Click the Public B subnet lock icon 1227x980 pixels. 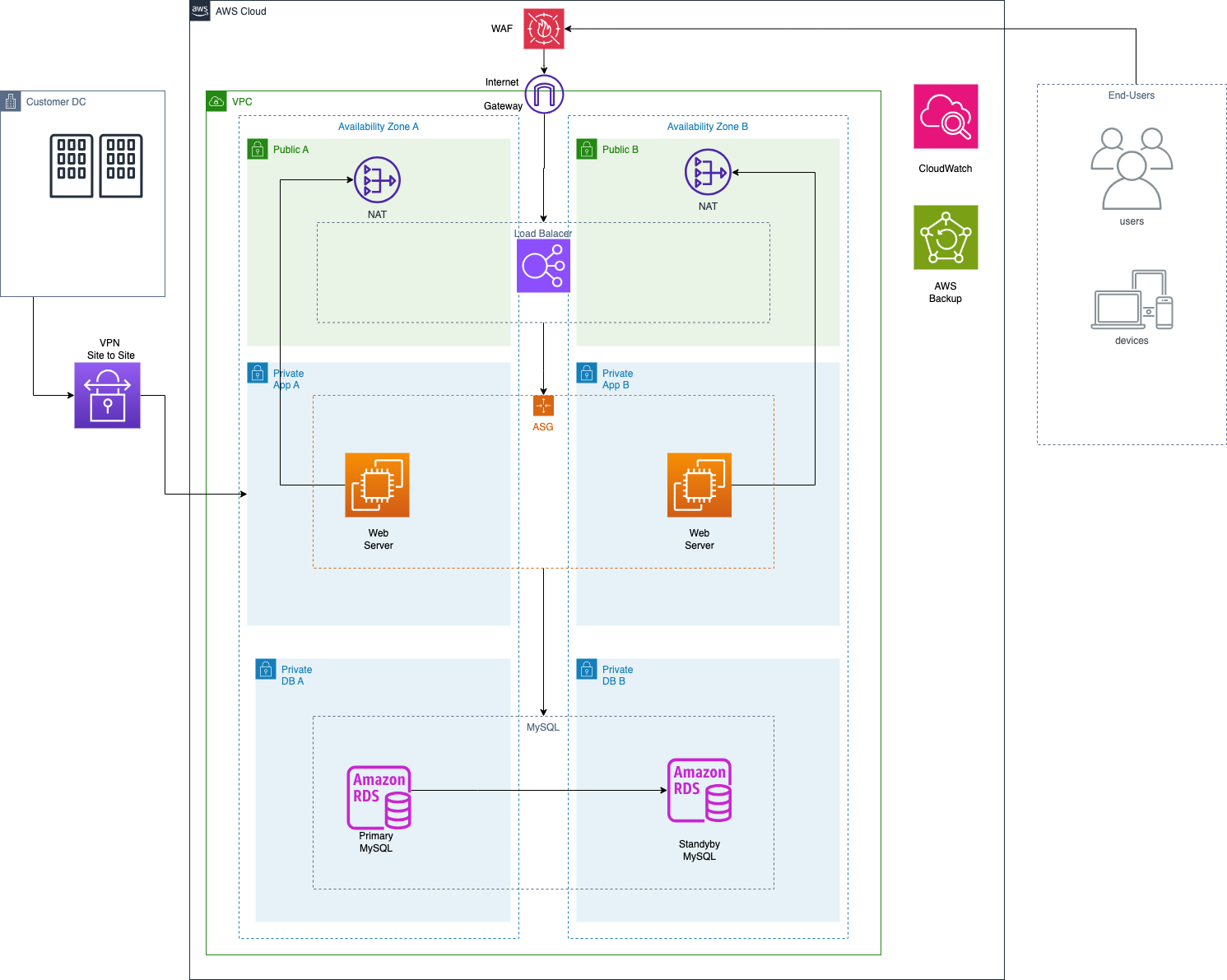coord(587,149)
